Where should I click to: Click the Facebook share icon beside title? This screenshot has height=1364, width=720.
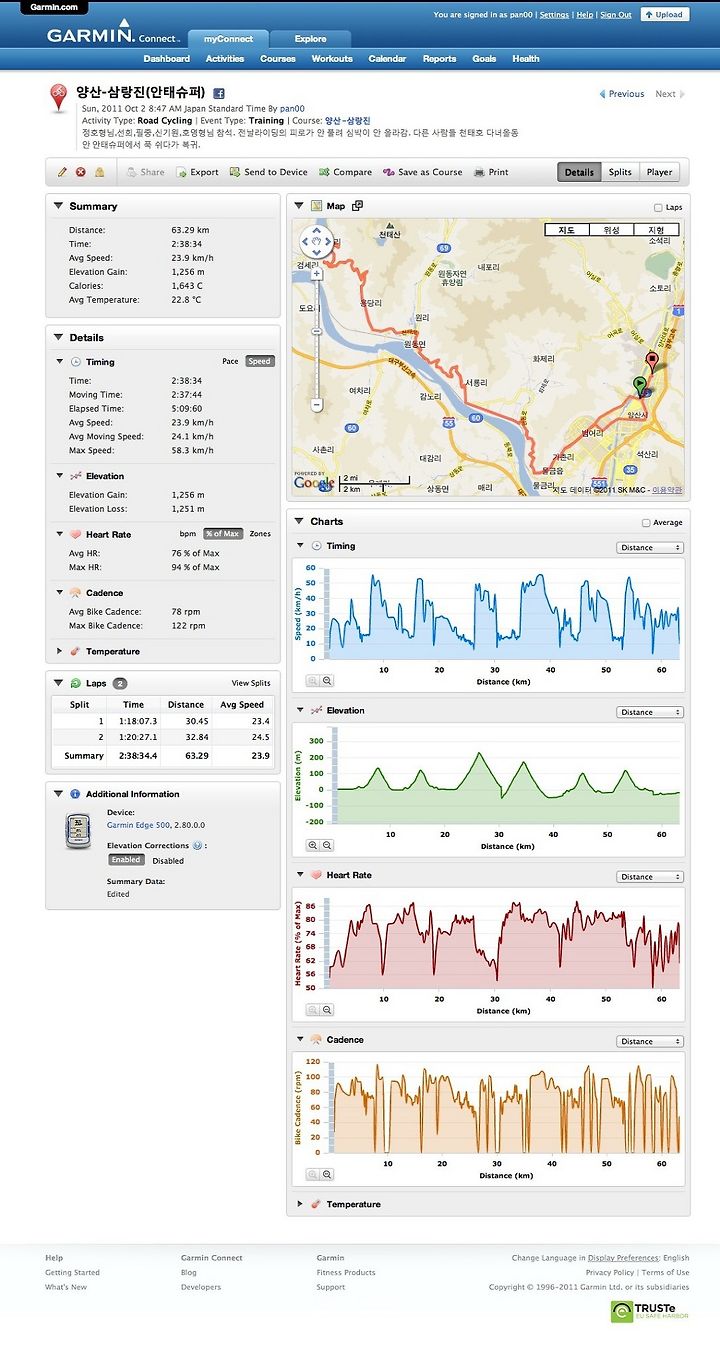pos(218,93)
